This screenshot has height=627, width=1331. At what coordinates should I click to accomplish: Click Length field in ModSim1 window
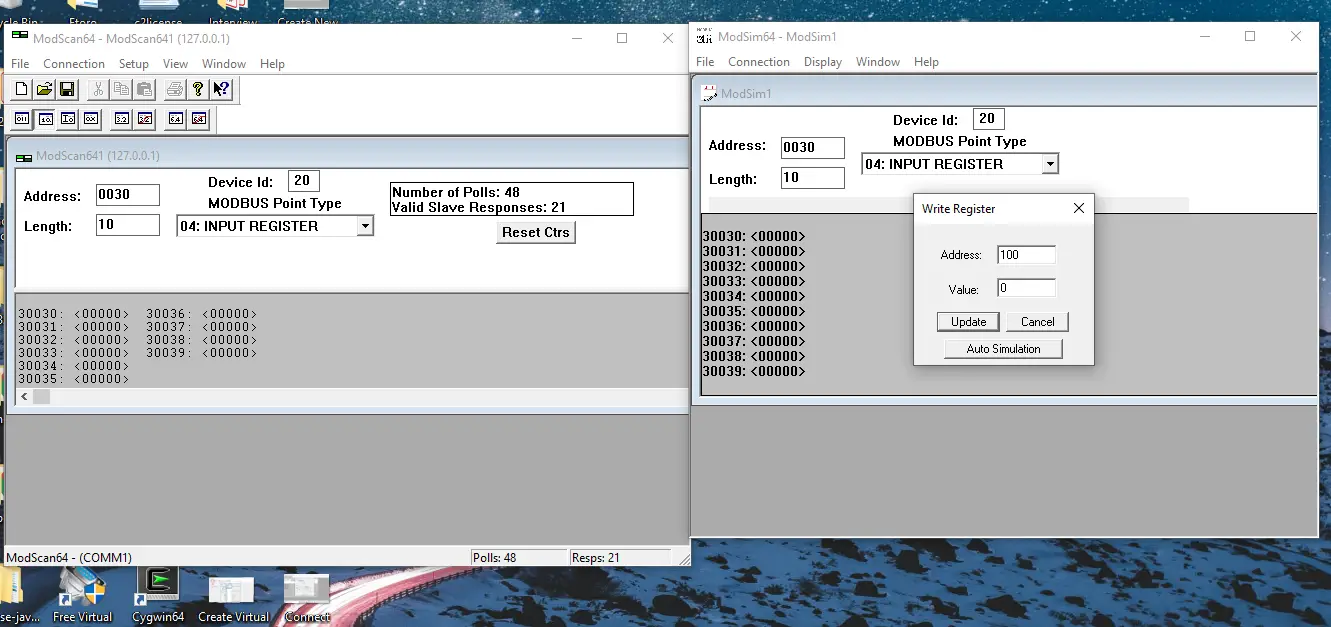(x=813, y=178)
